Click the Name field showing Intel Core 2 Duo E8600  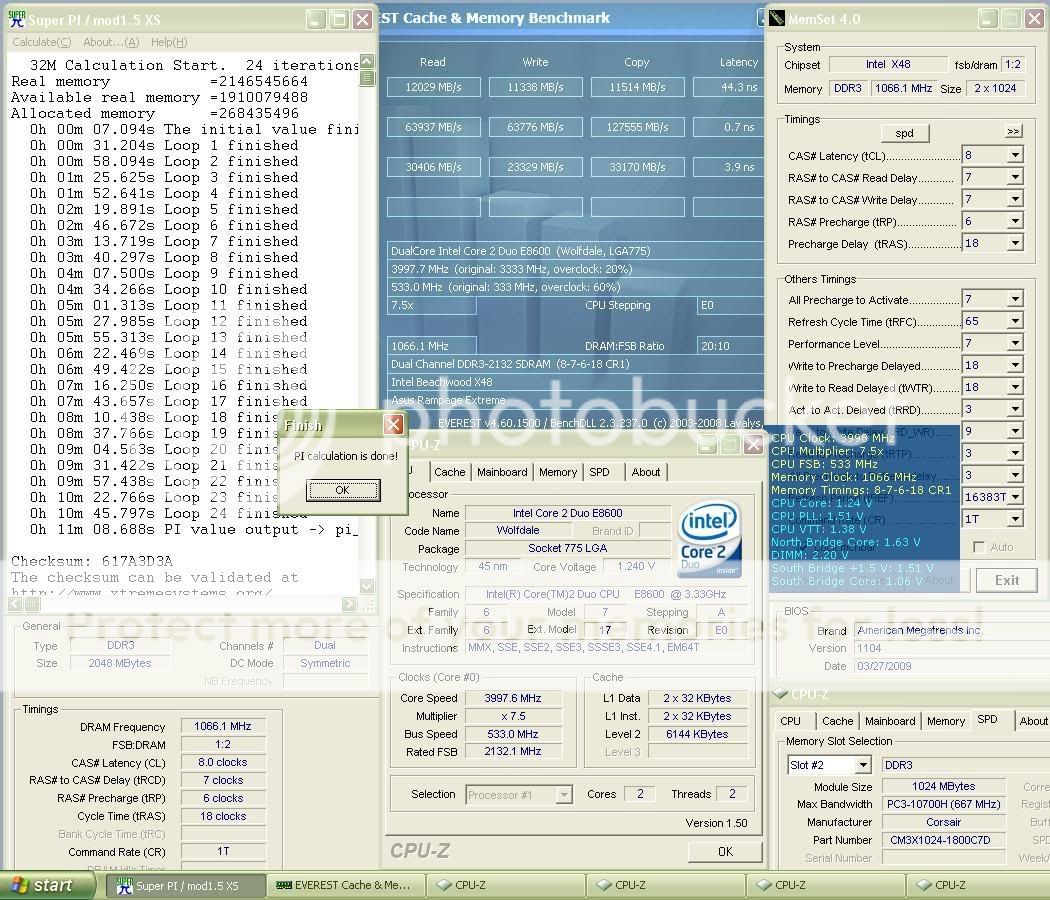[x=568, y=513]
